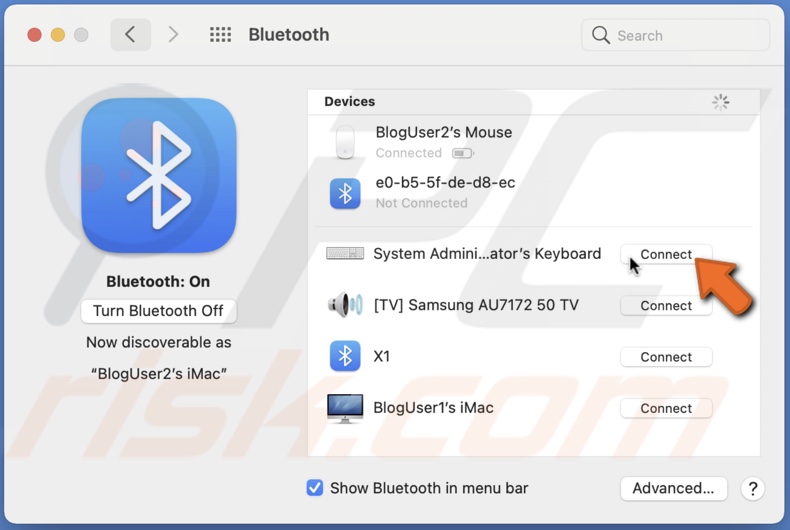The height and width of the screenshot is (530, 790).
Task: Click the device scanning spinner
Action: click(x=720, y=102)
